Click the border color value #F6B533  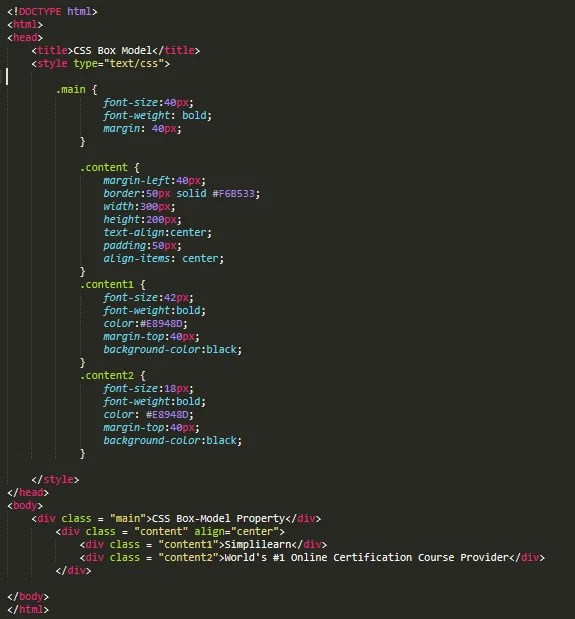(x=233, y=193)
